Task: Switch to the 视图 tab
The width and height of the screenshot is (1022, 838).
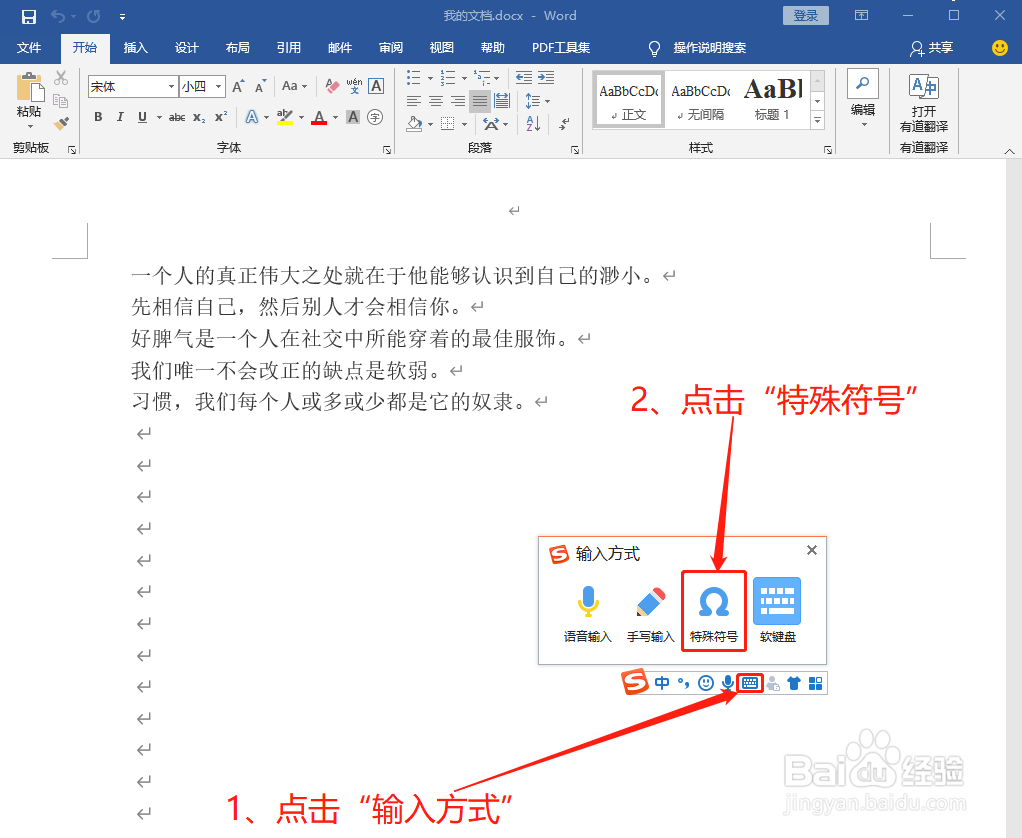Action: [441, 48]
